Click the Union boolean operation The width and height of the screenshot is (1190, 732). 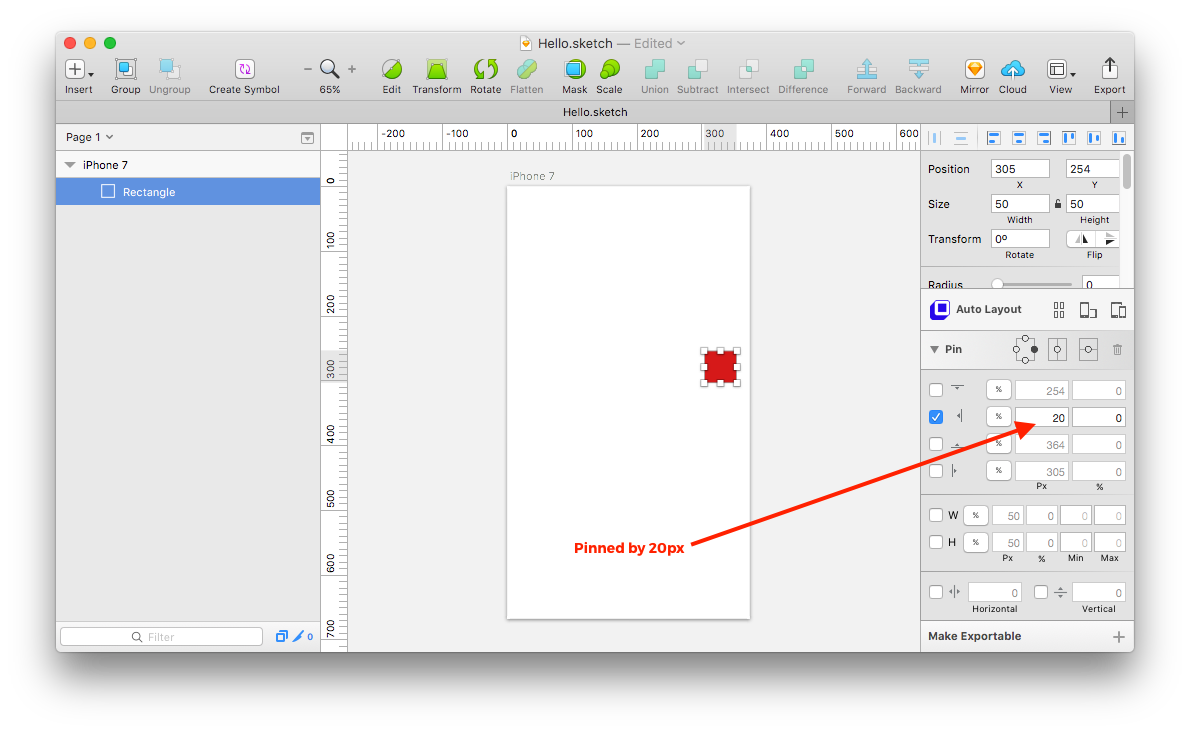654,70
